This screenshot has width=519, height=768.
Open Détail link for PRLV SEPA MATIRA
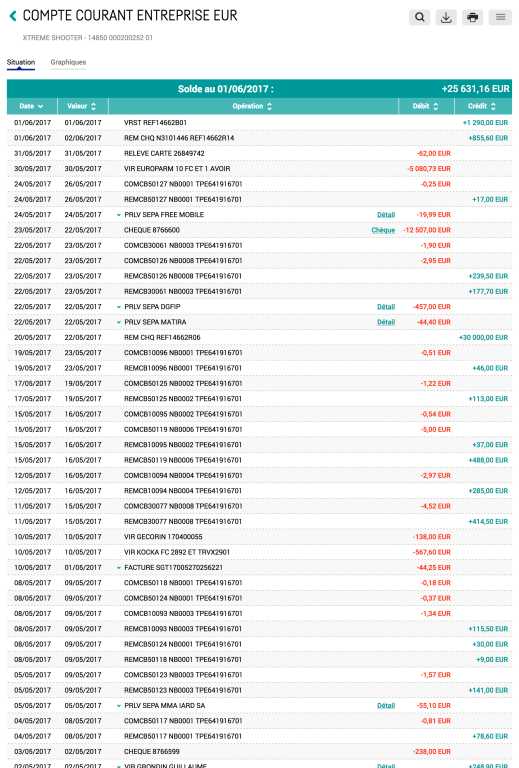pos(386,322)
